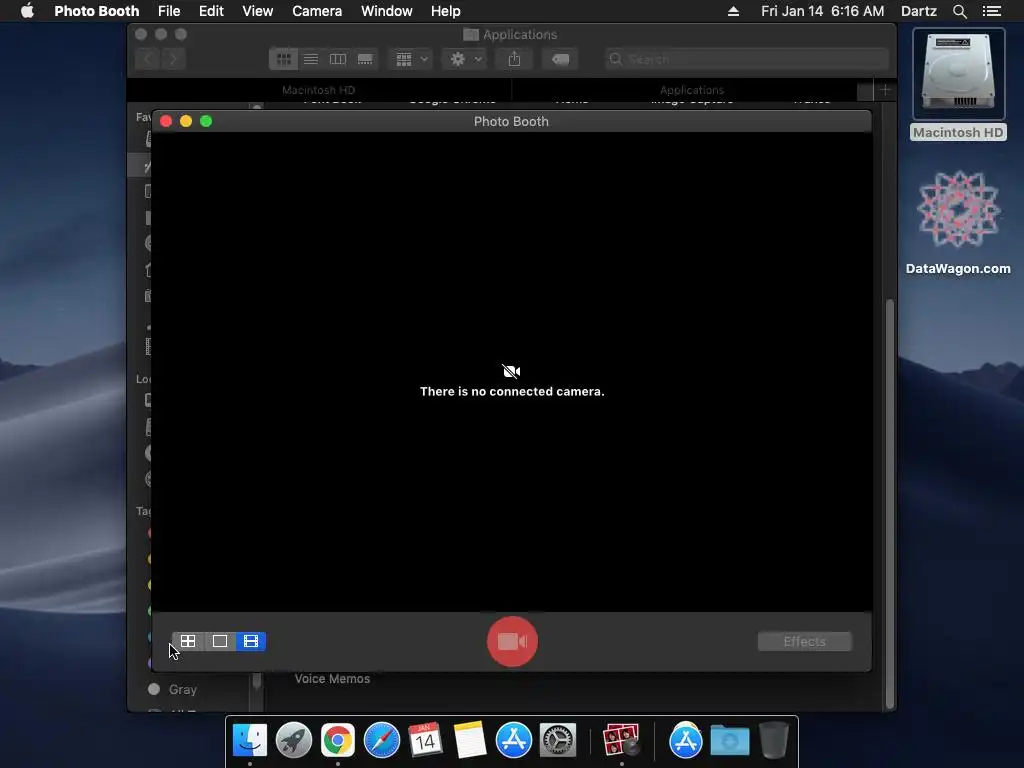This screenshot has width=1024, height=768.
Task: Add a new Finder tab with plus button
Action: click(x=885, y=90)
